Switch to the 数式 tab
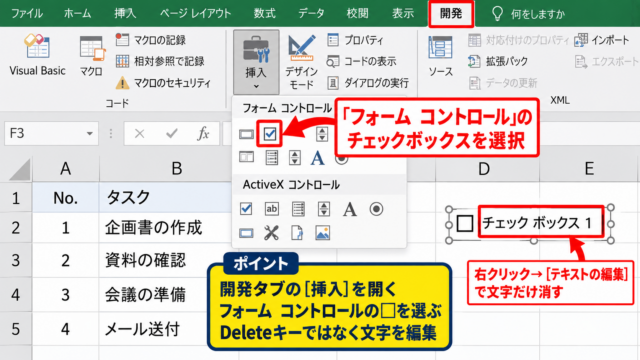Screen dimensions: 640x360 [x=264, y=13]
